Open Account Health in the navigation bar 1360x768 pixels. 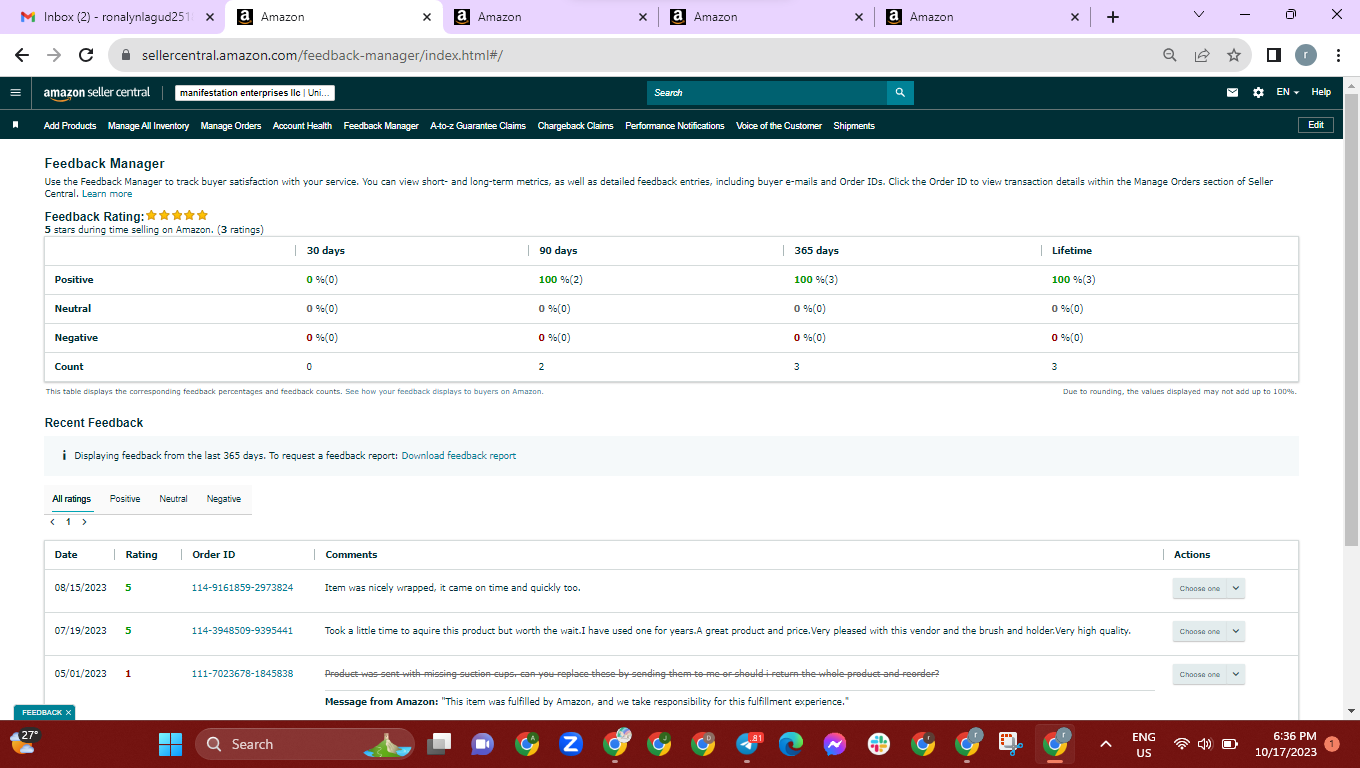click(302, 126)
